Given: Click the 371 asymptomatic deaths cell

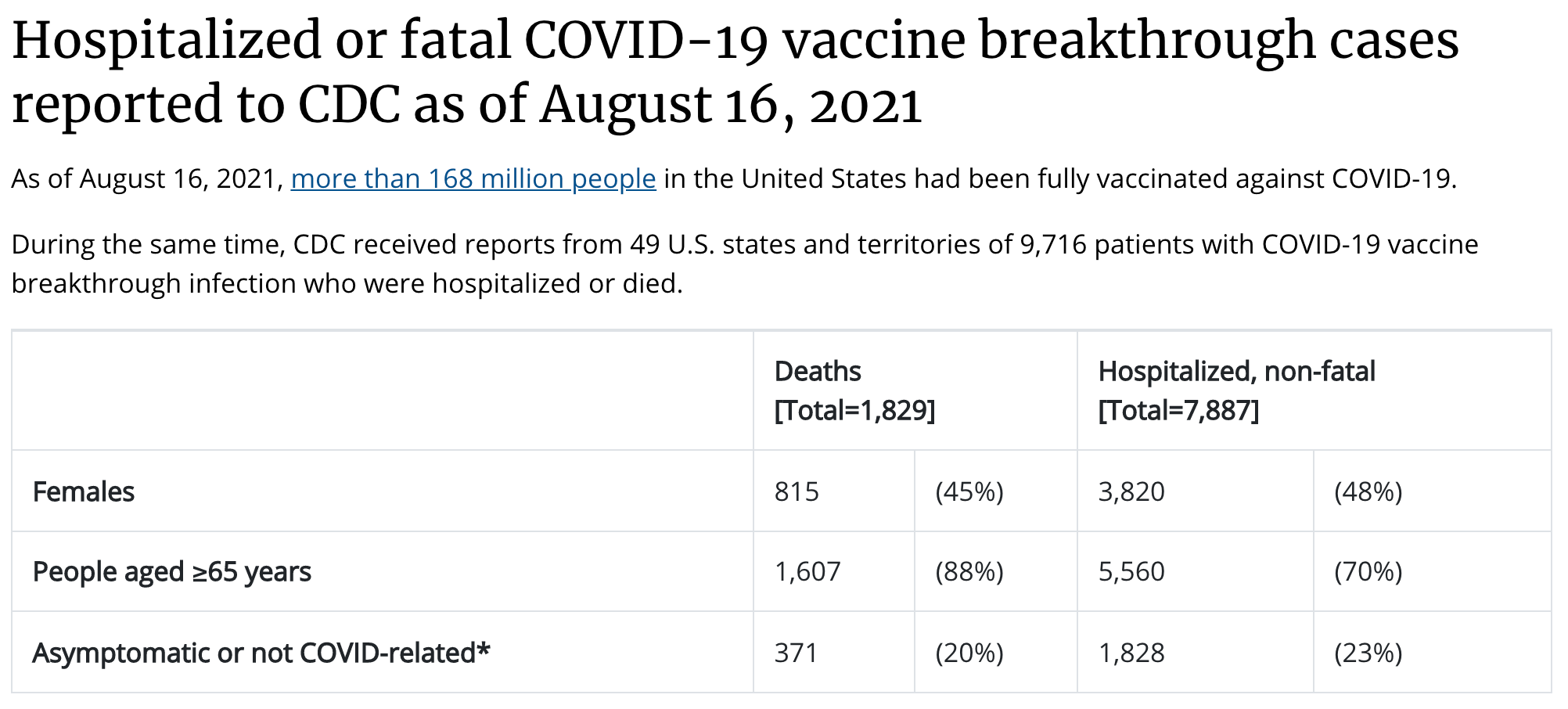Looking at the screenshot, I should tap(796, 653).
